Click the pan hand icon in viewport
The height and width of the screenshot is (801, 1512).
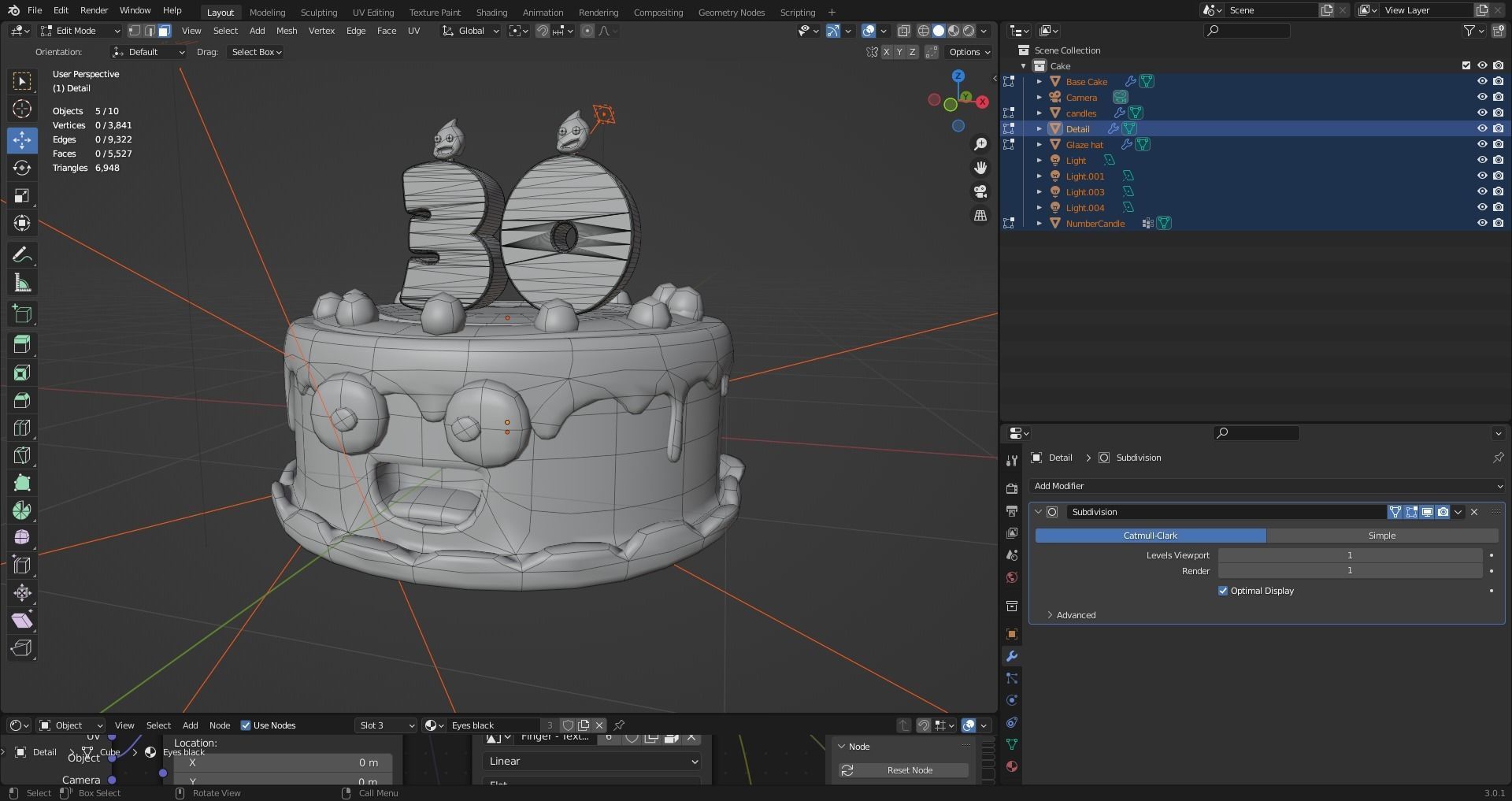(x=980, y=168)
